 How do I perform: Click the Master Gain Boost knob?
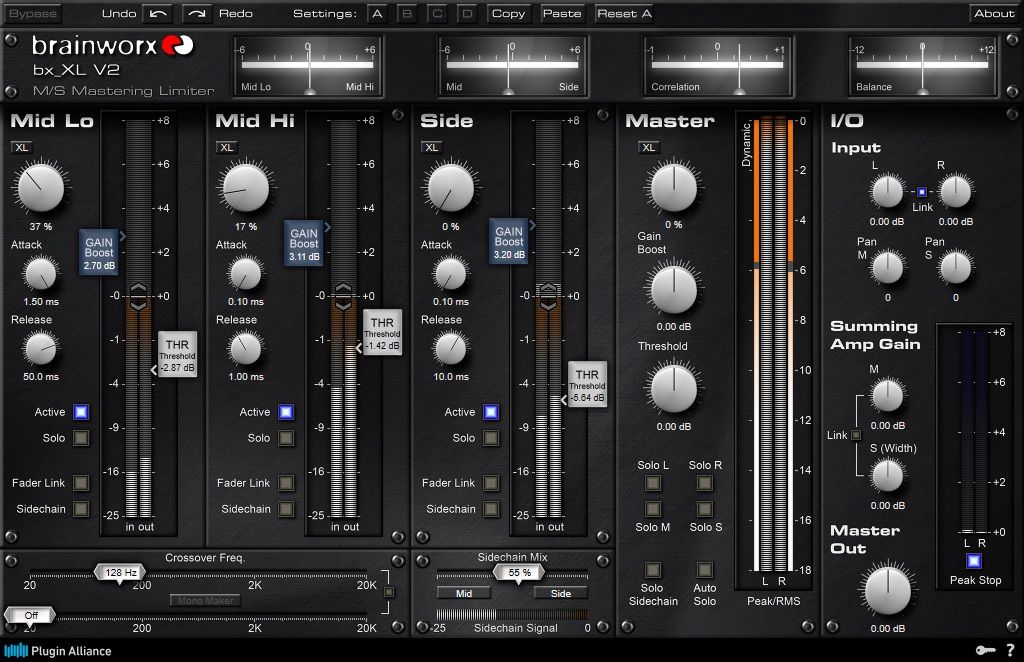coord(673,289)
